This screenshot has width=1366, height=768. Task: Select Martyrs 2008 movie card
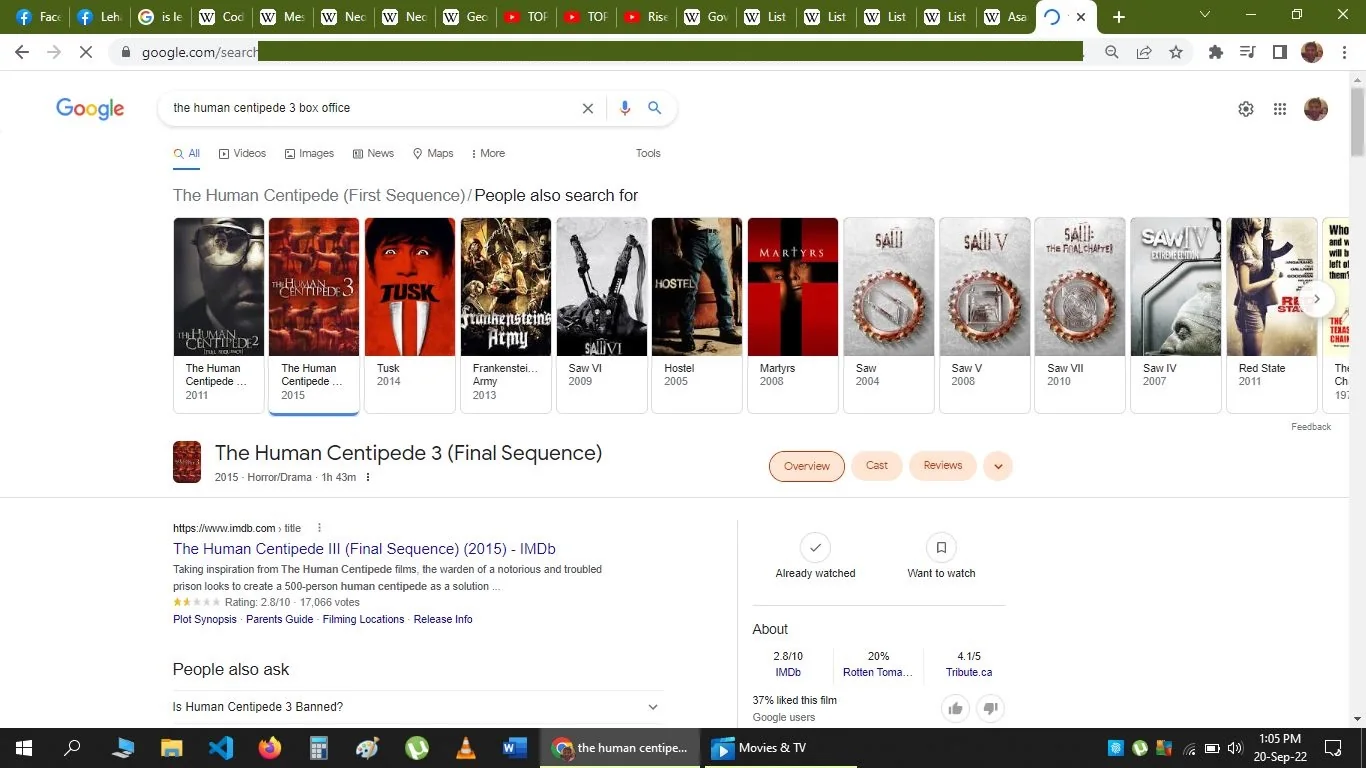793,315
